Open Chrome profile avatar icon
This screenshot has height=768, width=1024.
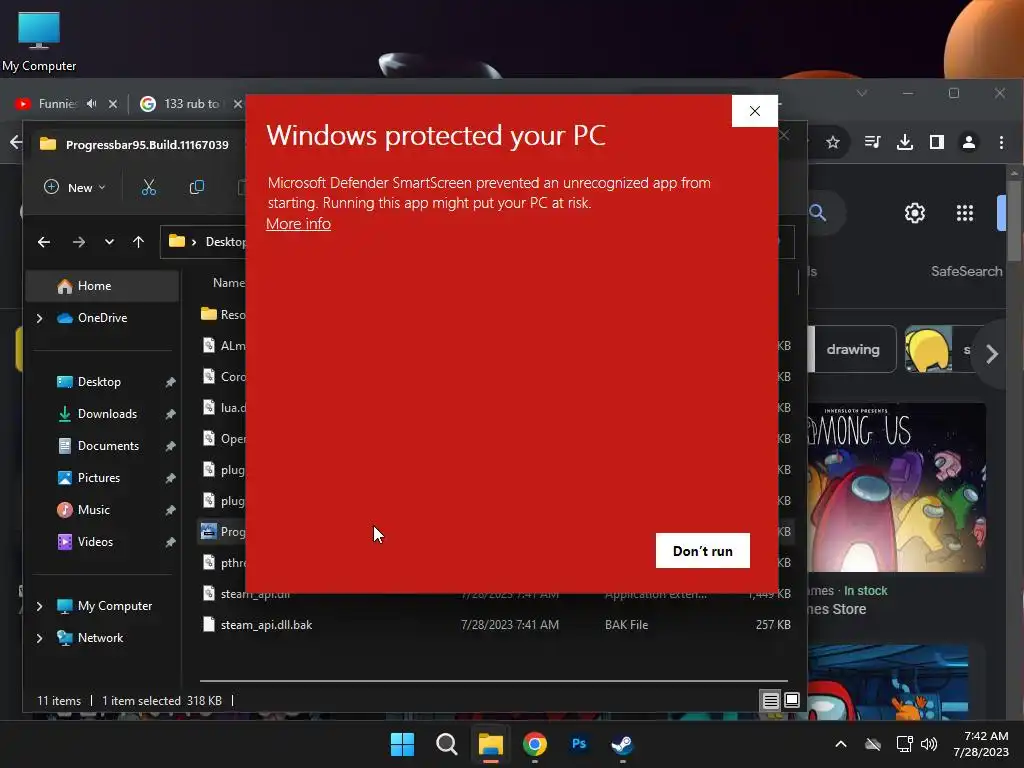(x=969, y=142)
